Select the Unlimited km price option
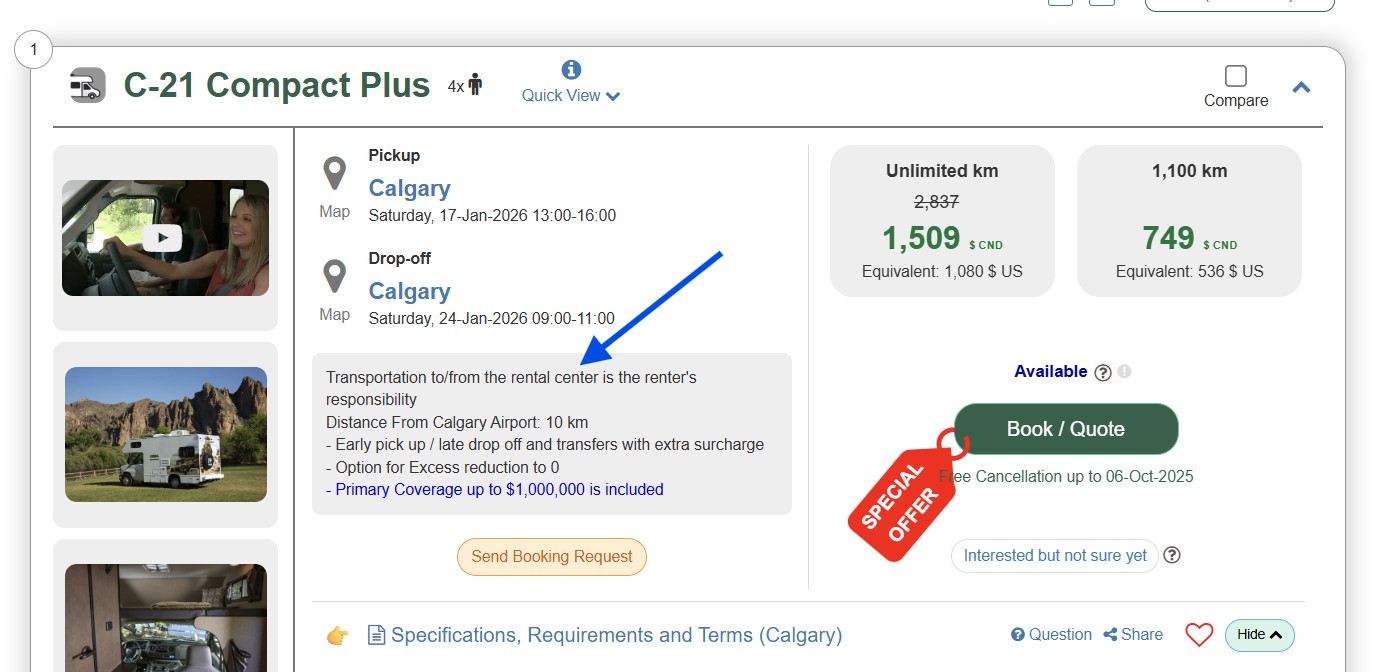 [942, 221]
